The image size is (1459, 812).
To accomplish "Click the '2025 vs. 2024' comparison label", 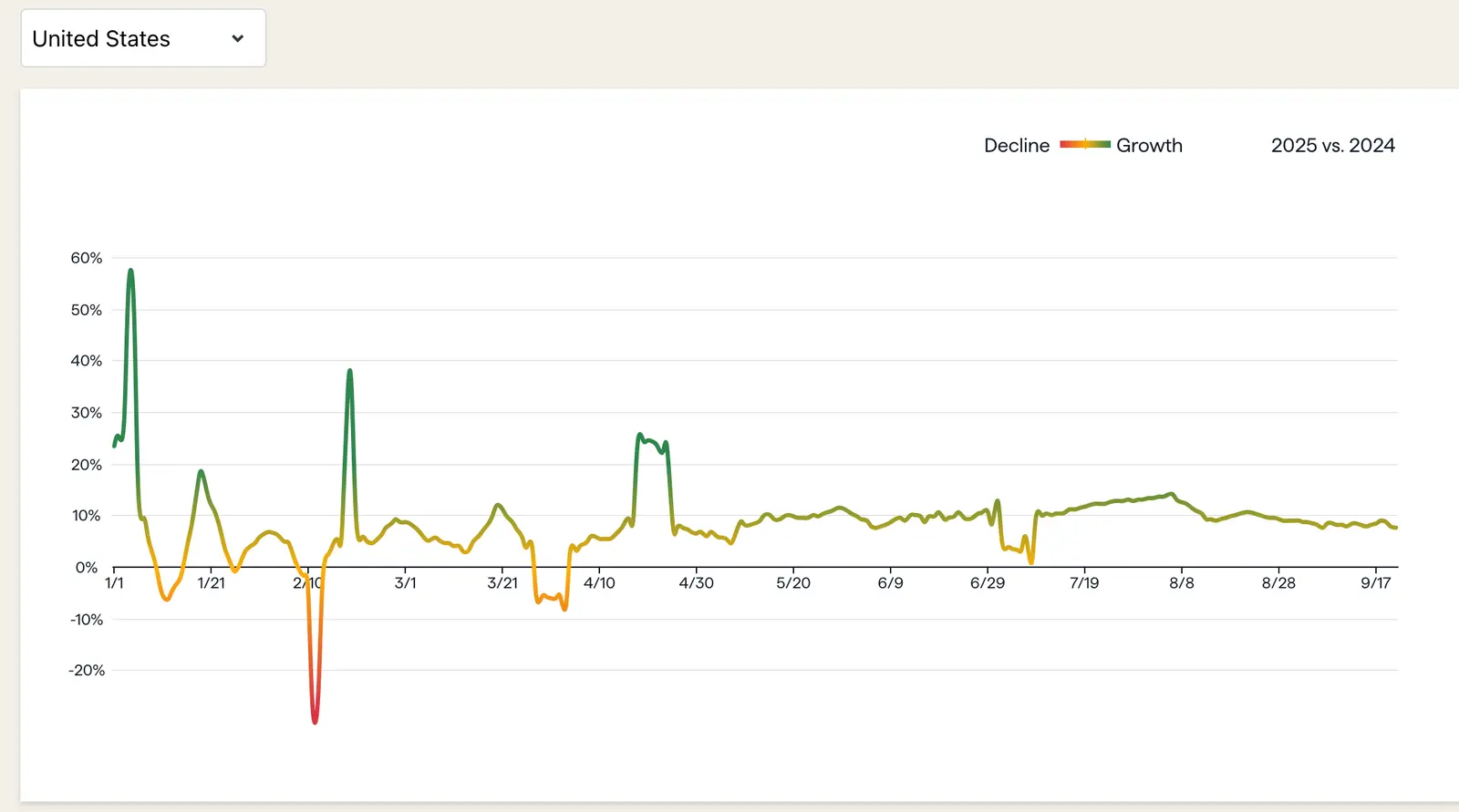I will click(x=1332, y=146).
